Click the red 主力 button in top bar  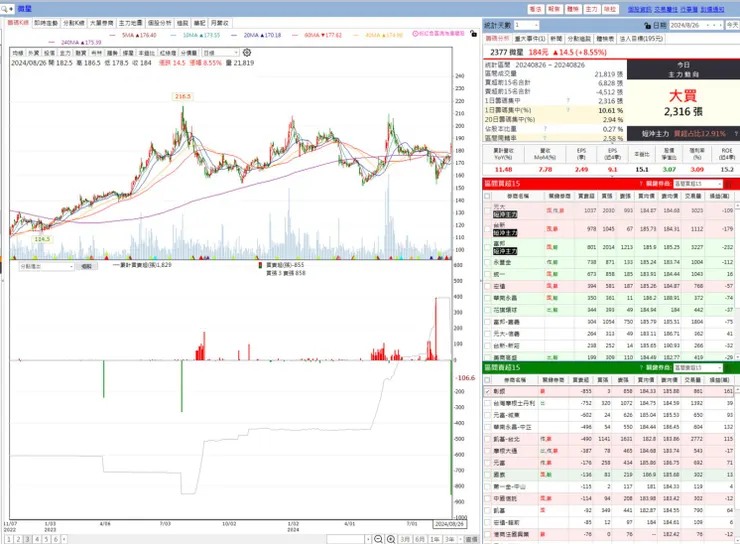[x=591, y=9]
